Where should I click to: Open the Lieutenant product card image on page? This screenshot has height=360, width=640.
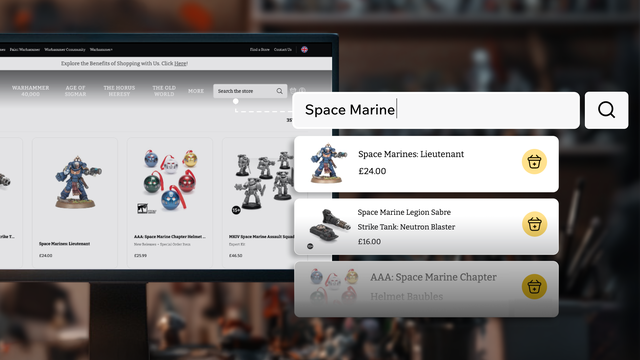(x=78, y=182)
